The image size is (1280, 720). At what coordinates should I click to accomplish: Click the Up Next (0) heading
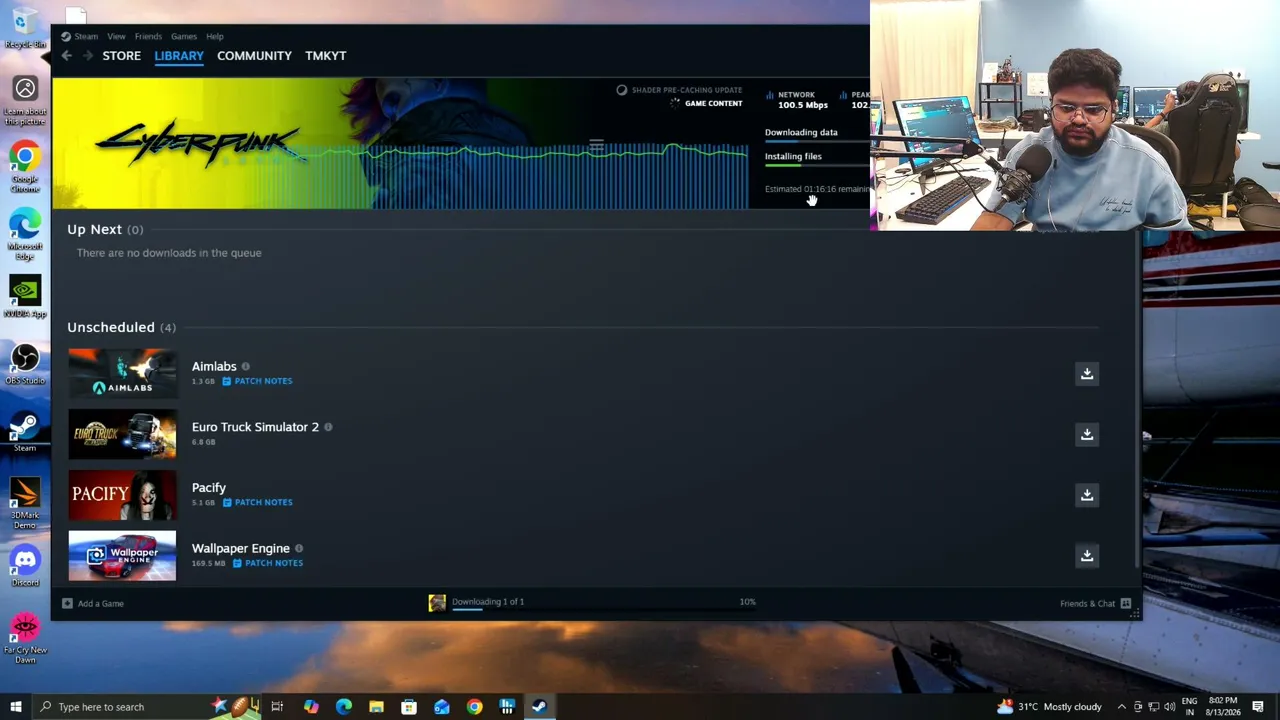[105, 229]
